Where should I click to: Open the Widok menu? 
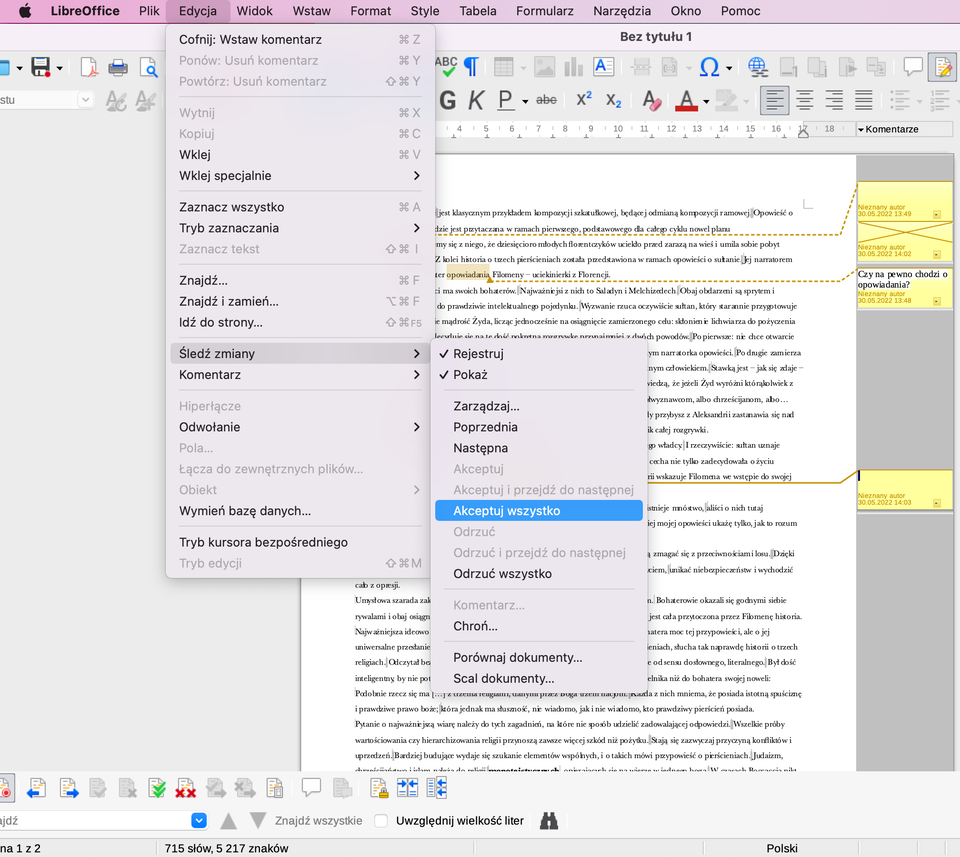[254, 11]
